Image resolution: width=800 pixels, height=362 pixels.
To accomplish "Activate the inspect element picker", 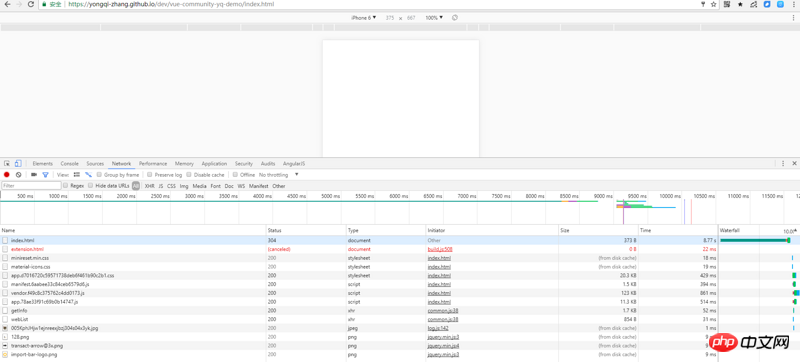I will [x=7, y=164].
